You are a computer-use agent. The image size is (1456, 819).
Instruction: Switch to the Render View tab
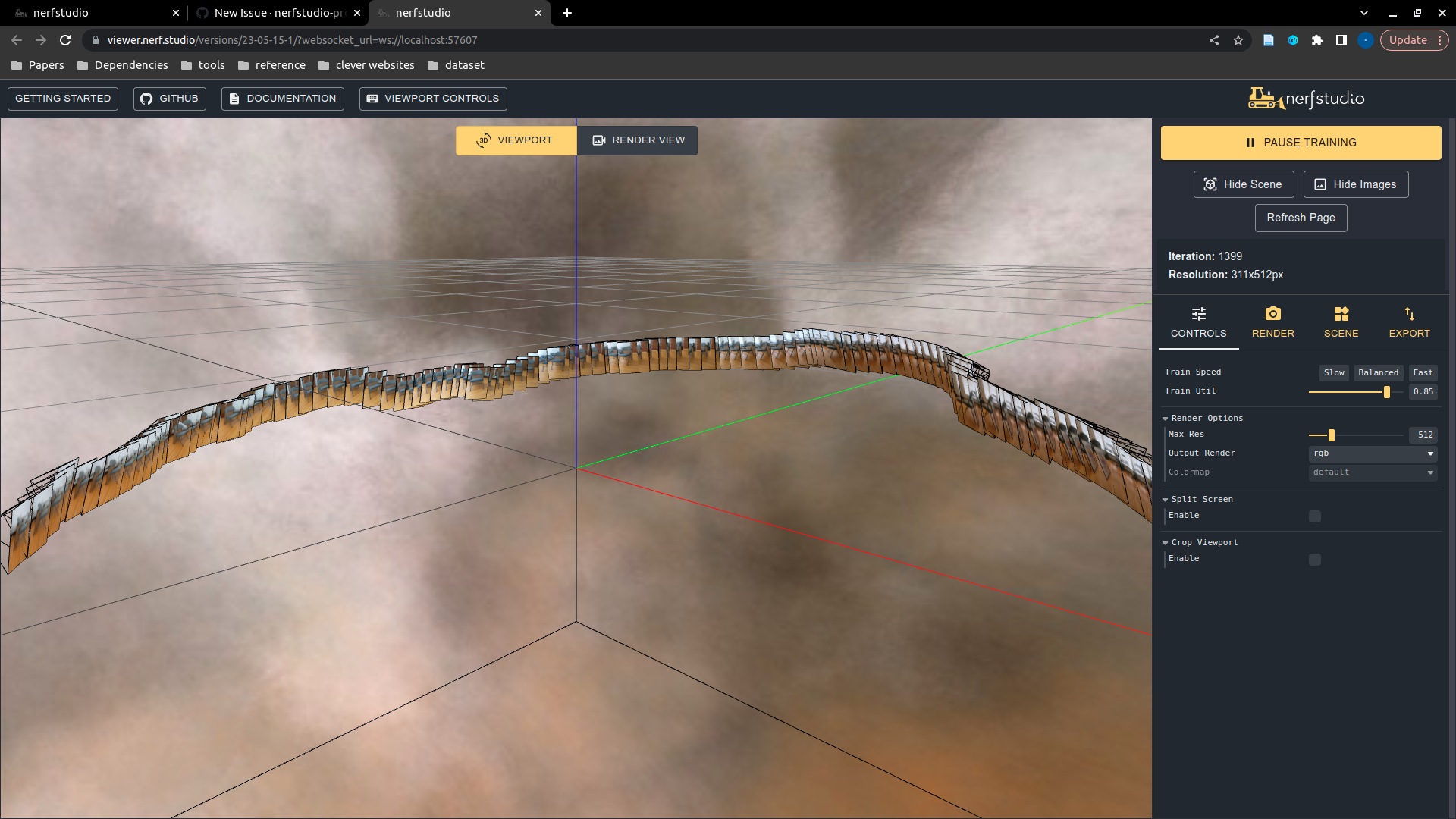coord(638,140)
